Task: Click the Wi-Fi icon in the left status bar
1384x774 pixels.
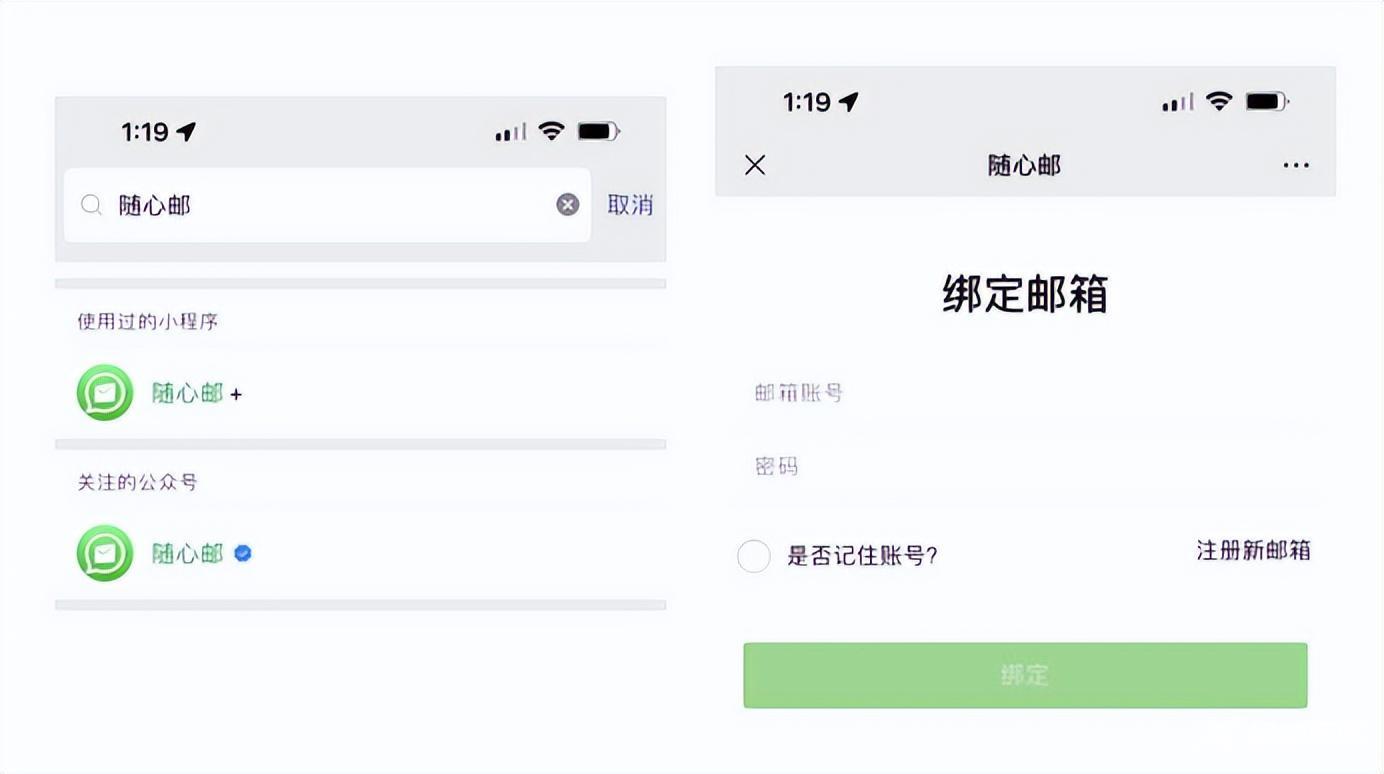Action: coord(551,131)
